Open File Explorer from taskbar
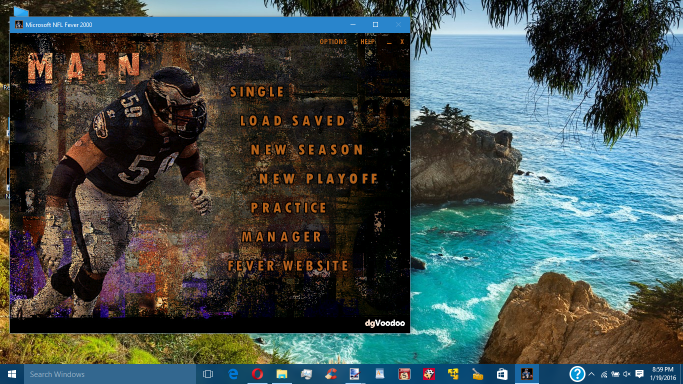This screenshot has height=384, width=683. (282, 374)
